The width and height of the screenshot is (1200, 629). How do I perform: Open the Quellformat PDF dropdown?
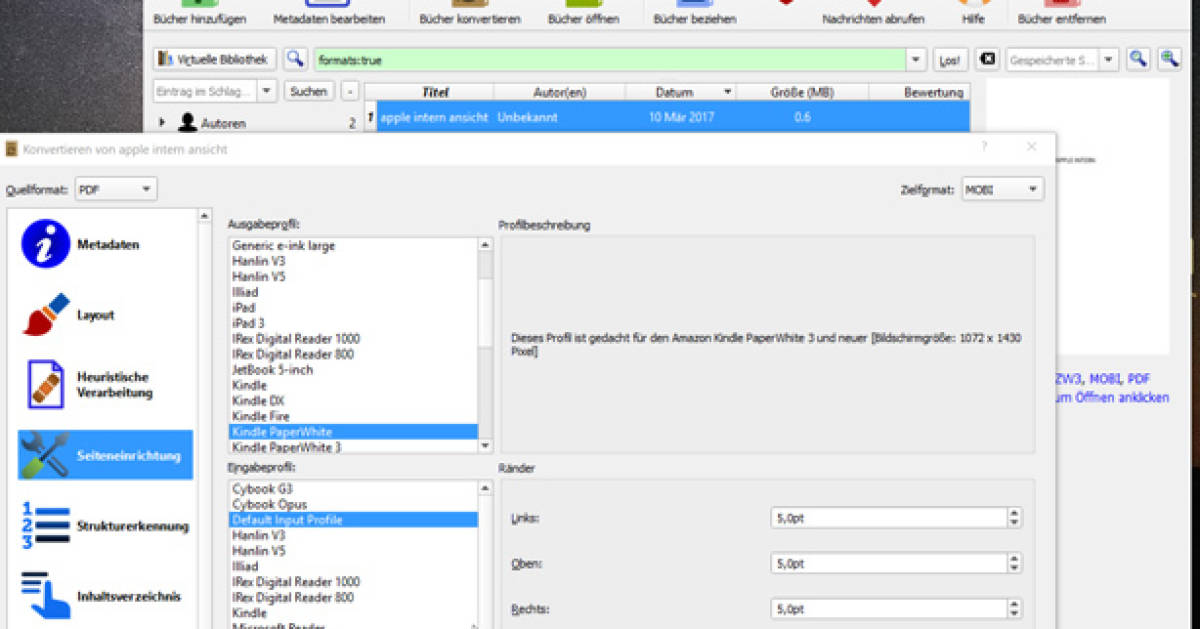[x=116, y=189]
